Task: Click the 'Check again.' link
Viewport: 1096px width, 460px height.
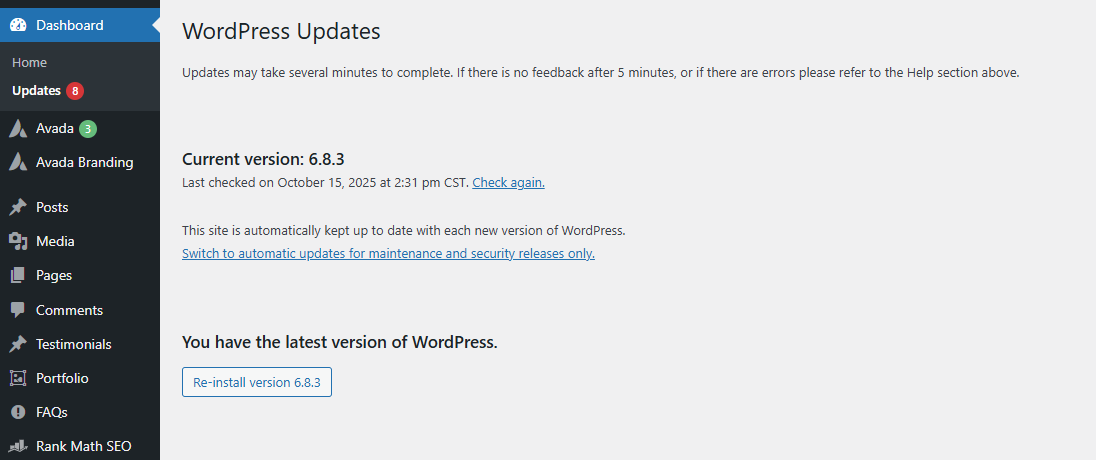Action: [508, 183]
